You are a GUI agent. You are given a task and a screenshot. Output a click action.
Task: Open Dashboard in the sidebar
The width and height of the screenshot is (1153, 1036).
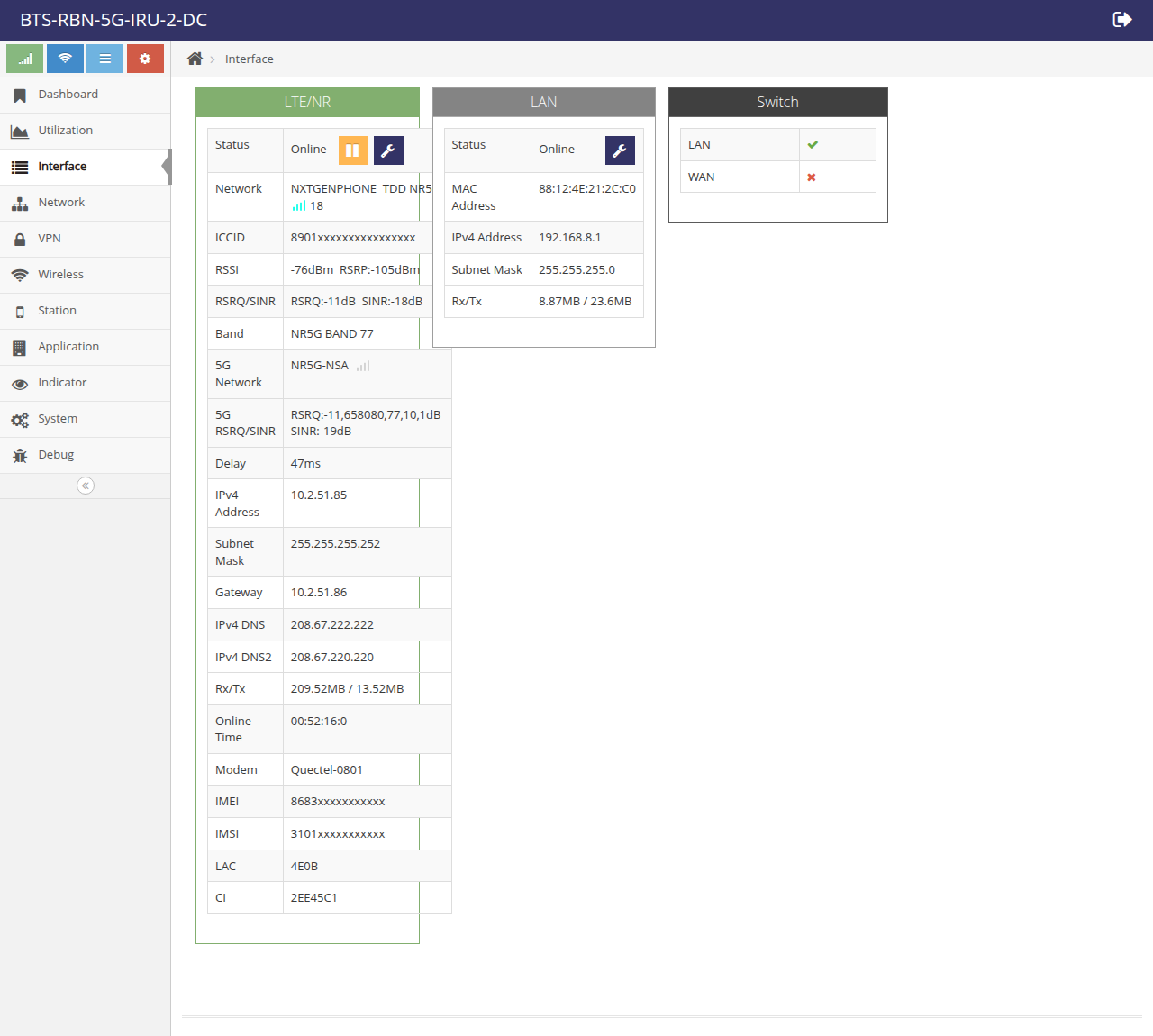[85, 95]
